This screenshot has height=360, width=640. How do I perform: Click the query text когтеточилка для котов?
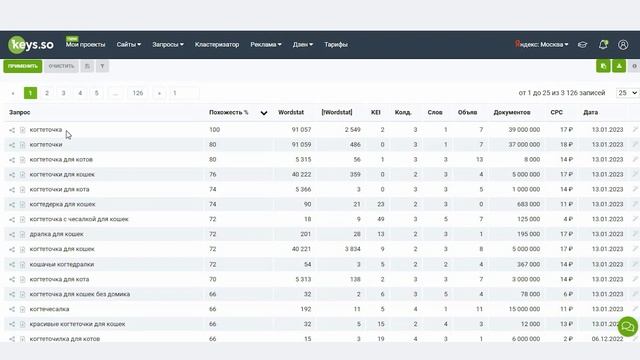coord(64,339)
